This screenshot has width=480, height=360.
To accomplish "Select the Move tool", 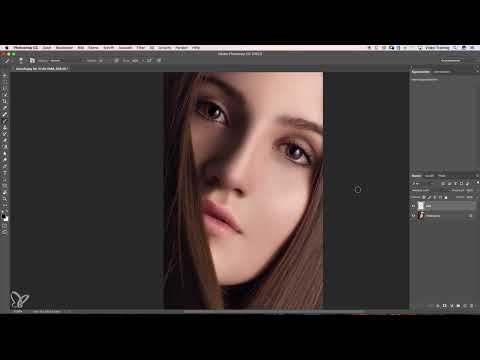I will point(5,76).
